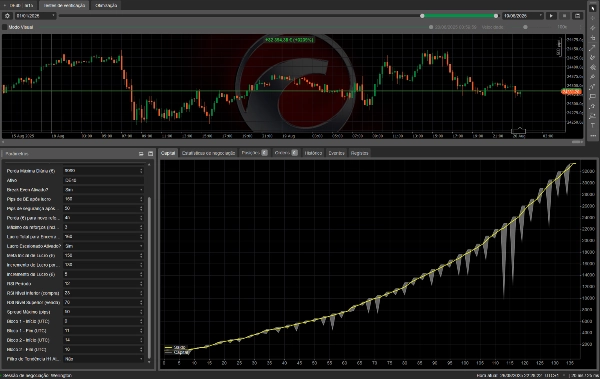Open more drawing tools three-dots icon
600x379 pixels.
pos(593,136)
